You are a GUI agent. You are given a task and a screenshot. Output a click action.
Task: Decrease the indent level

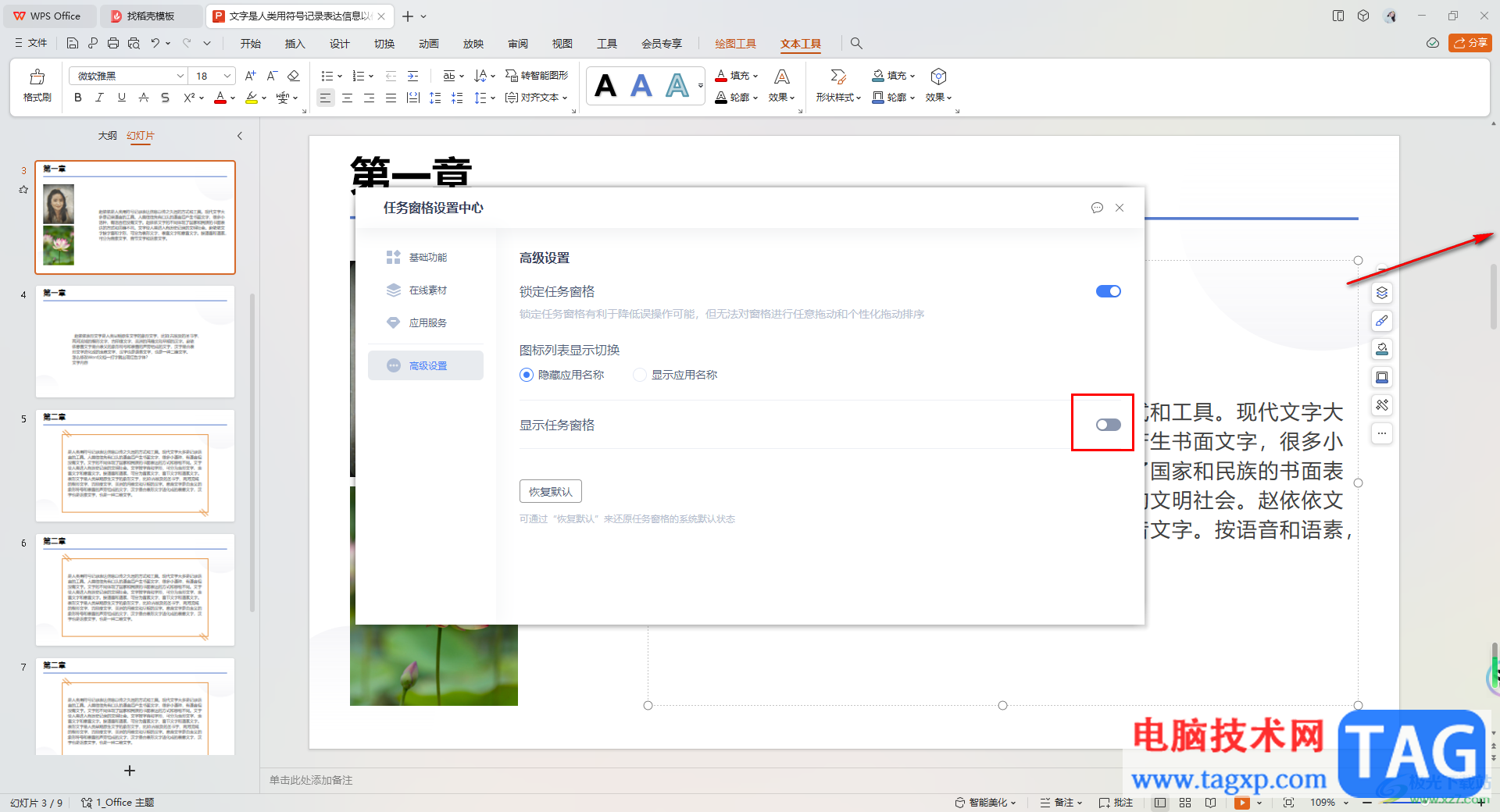click(x=391, y=76)
